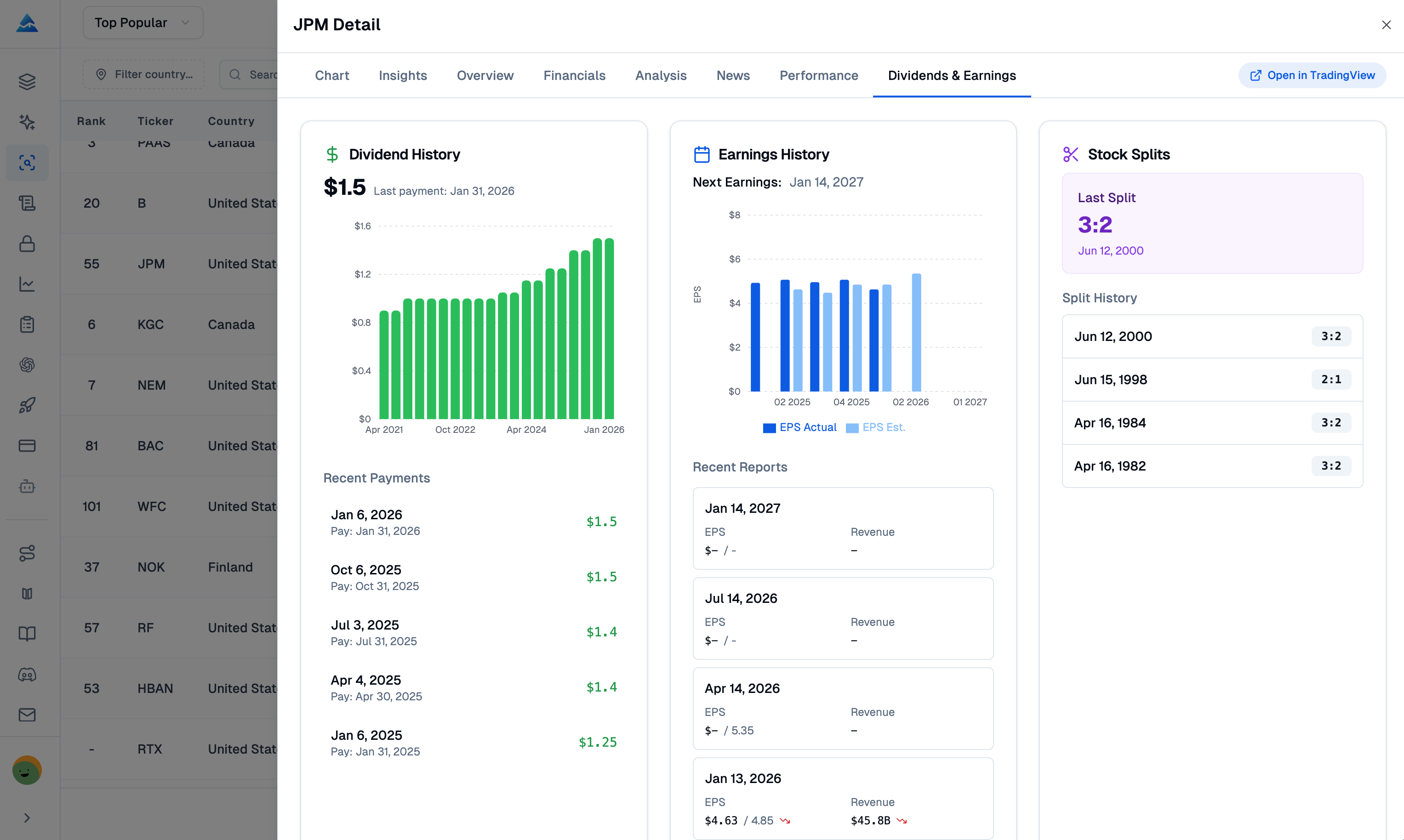The width and height of the screenshot is (1404, 840).
Task: Click the tallest green bar in the dividend chart
Action: tap(609, 328)
